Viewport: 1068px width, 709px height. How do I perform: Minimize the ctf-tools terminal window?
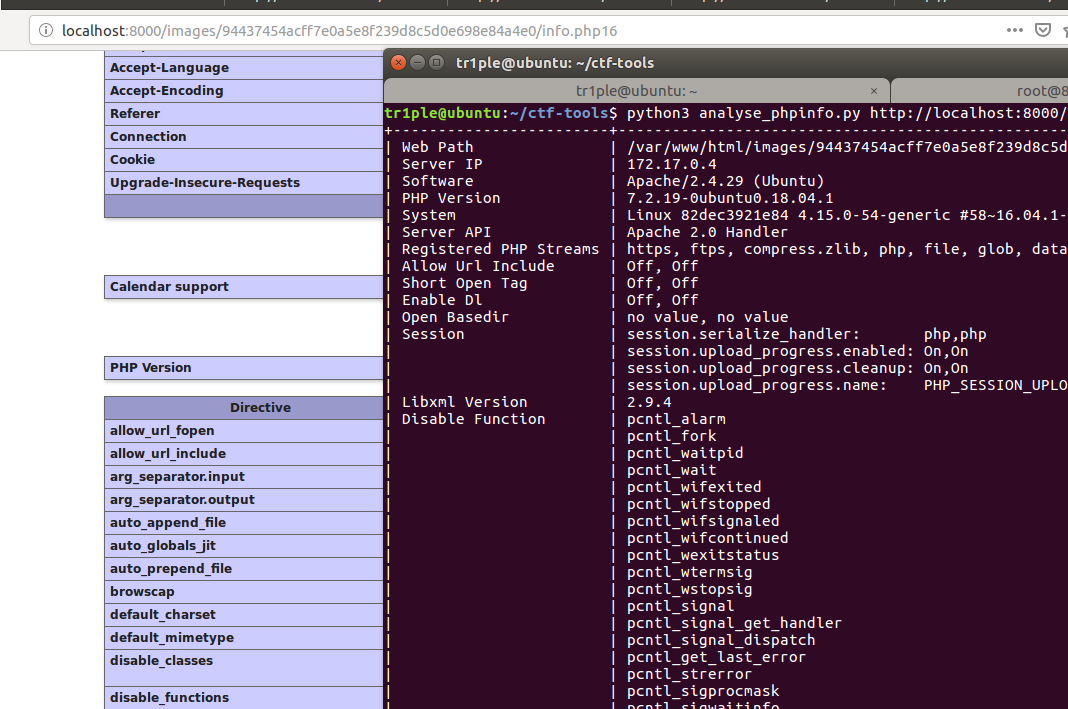point(418,63)
